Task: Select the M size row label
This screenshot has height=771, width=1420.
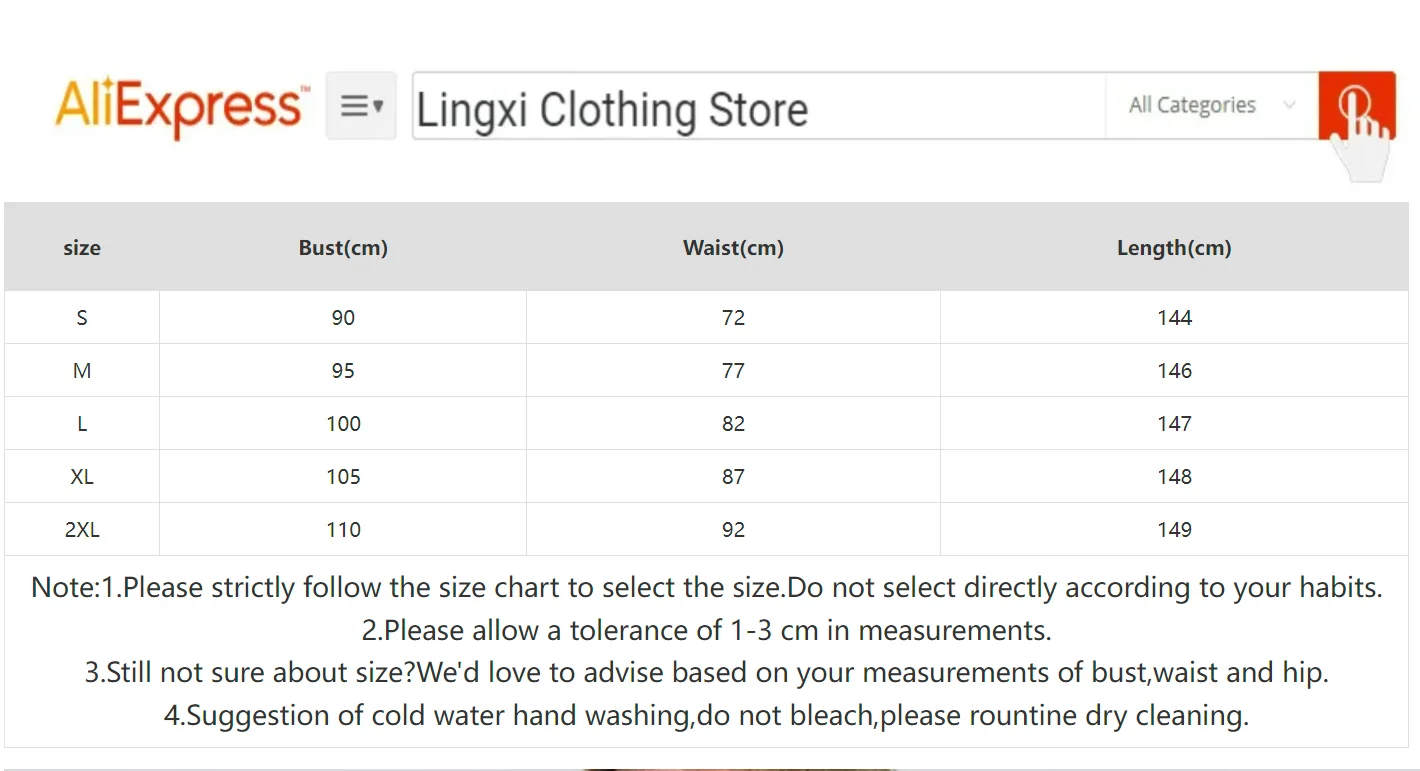Action: (82, 371)
